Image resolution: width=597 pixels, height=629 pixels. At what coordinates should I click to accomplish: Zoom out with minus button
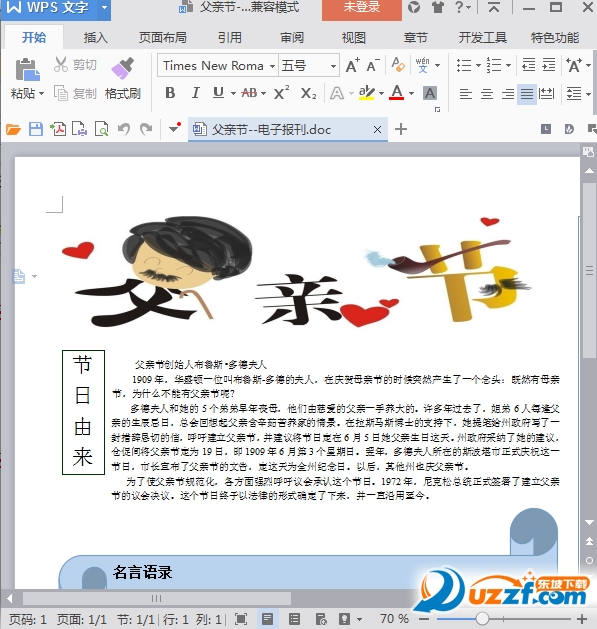(x=423, y=619)
